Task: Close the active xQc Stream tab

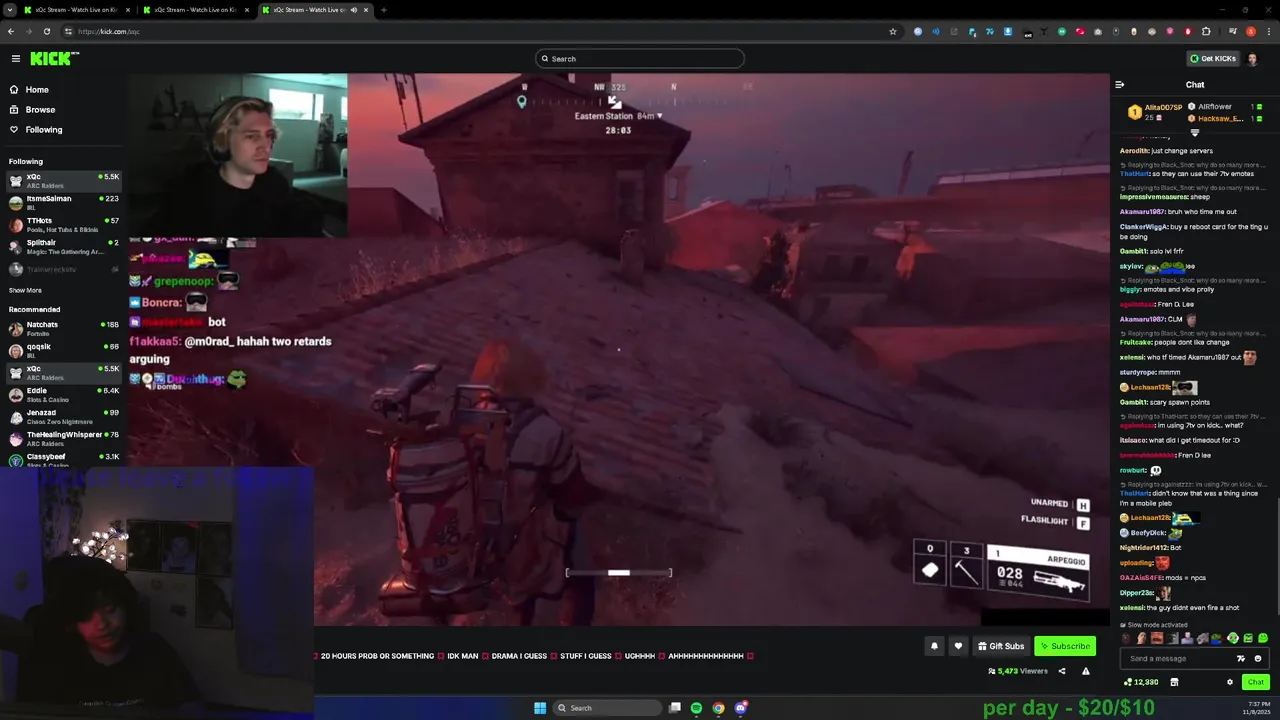Action: click(367, 10)
